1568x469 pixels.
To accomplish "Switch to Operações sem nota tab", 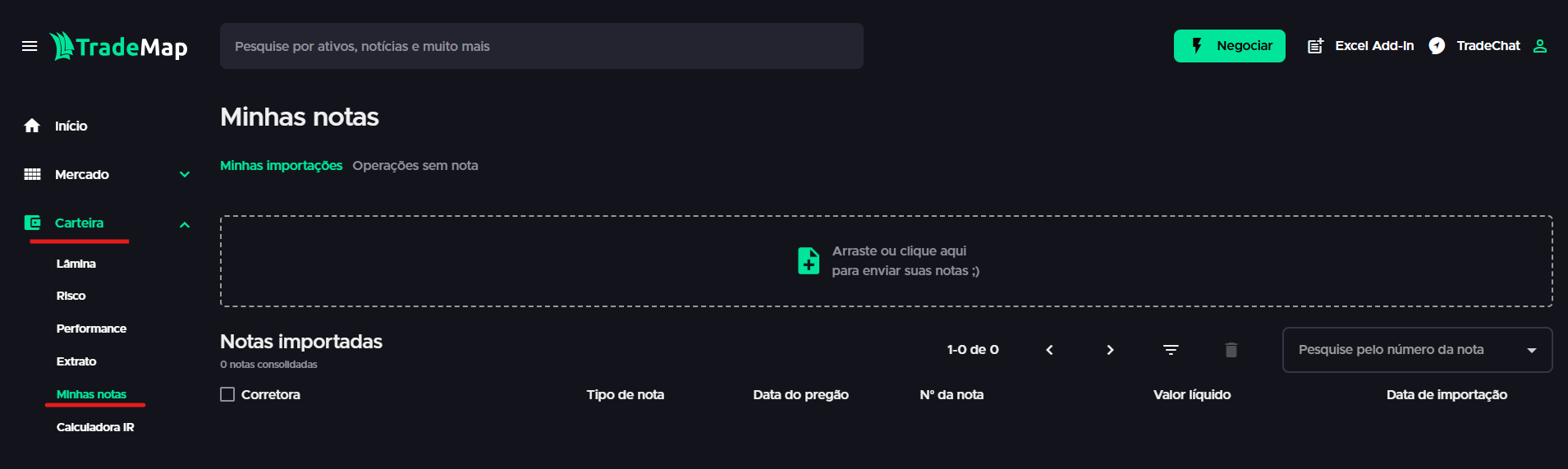I will (x=415, y=165).
